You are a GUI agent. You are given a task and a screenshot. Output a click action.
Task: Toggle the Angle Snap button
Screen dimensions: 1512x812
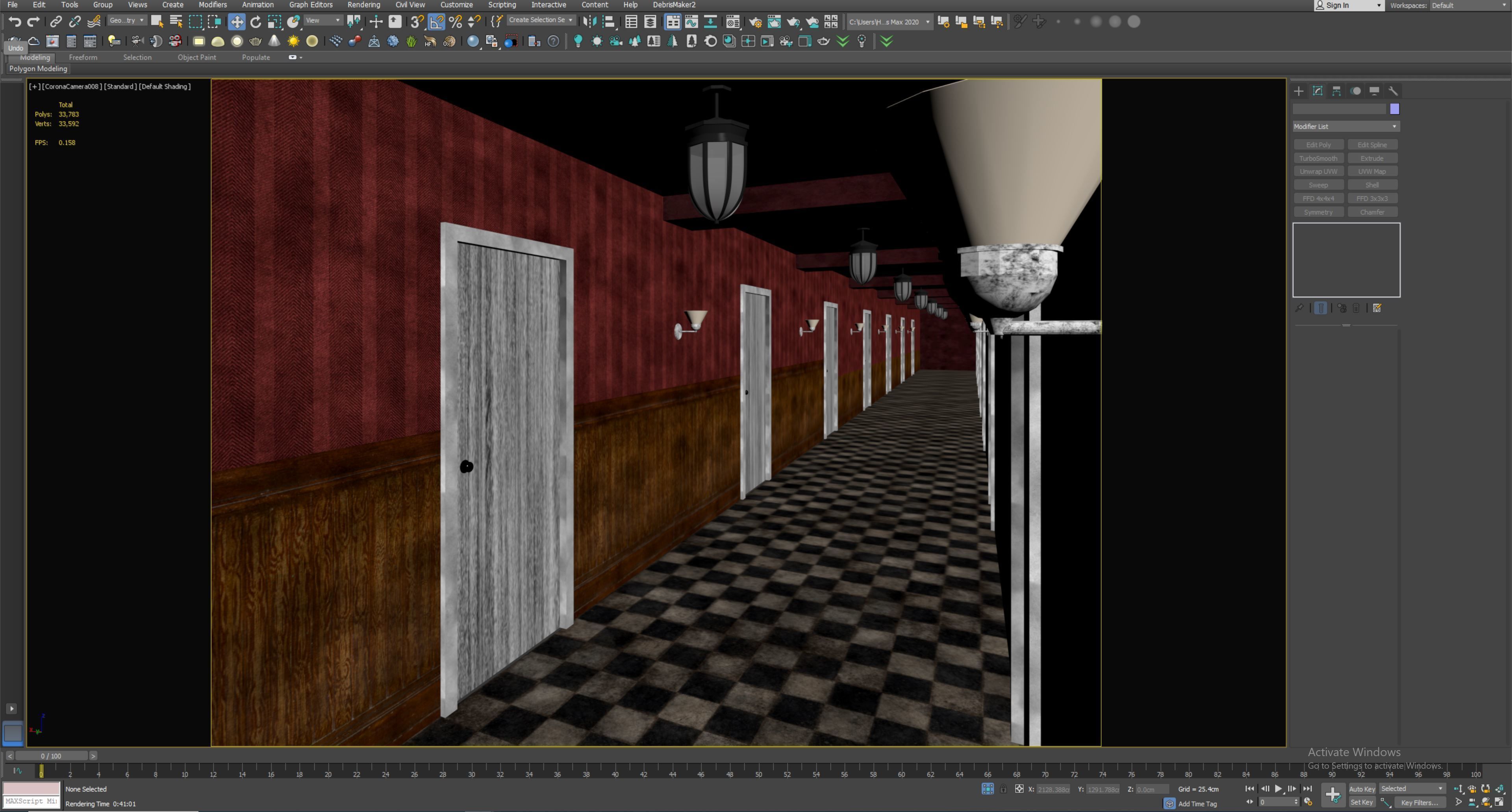pos(437,22)
